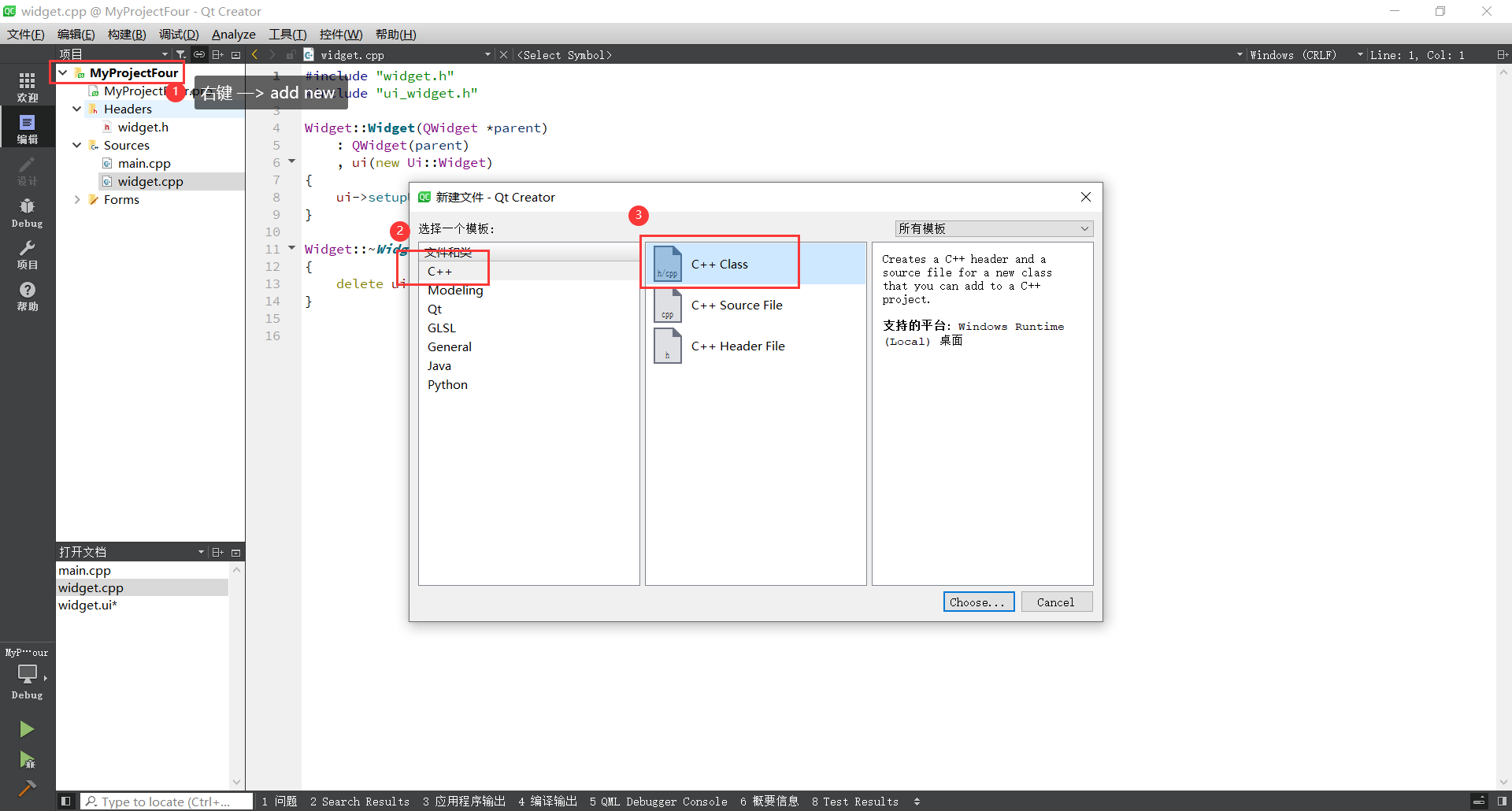Image resolution: width=1512 pixels, height=811 pixels.
Task: Split the open documents panel
Action: point(217,552)
